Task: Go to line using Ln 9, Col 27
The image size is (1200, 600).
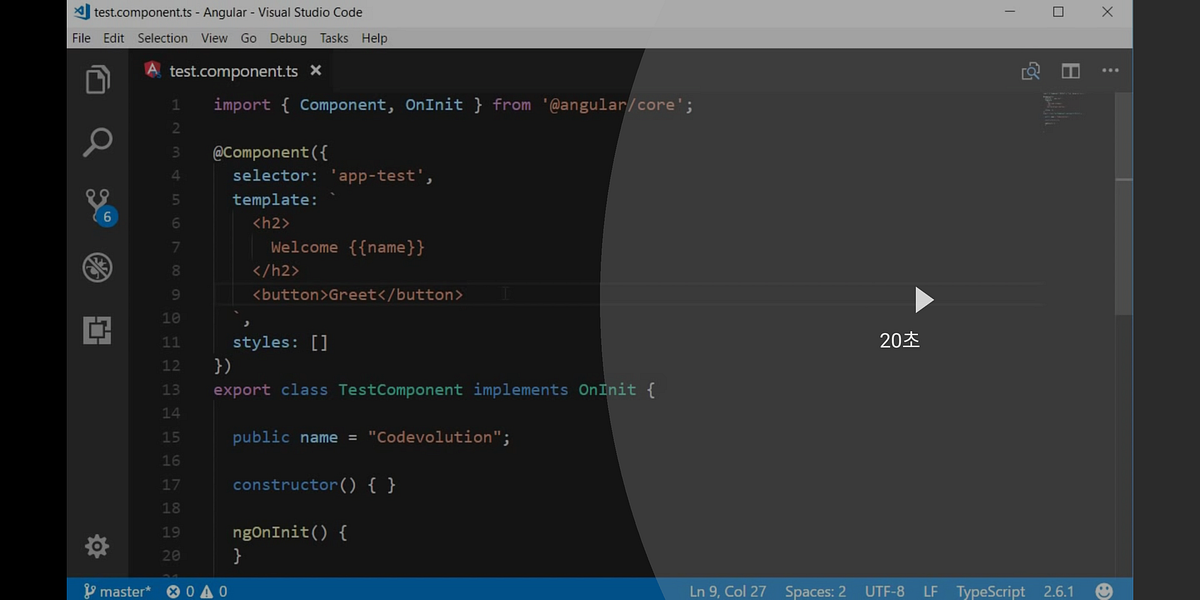Action: pos(728,590)
